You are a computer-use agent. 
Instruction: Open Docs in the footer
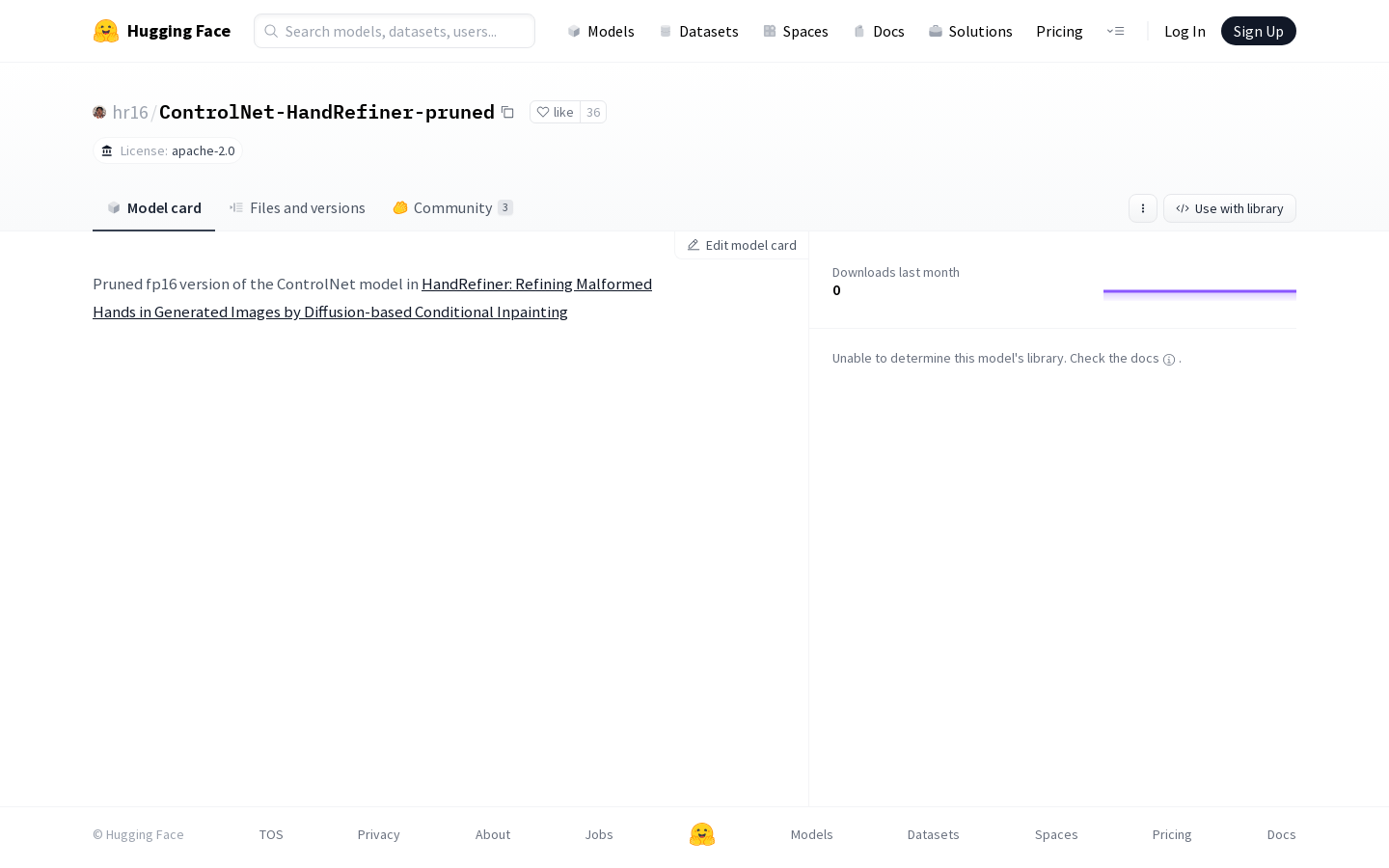click(x=1281, y=834)
